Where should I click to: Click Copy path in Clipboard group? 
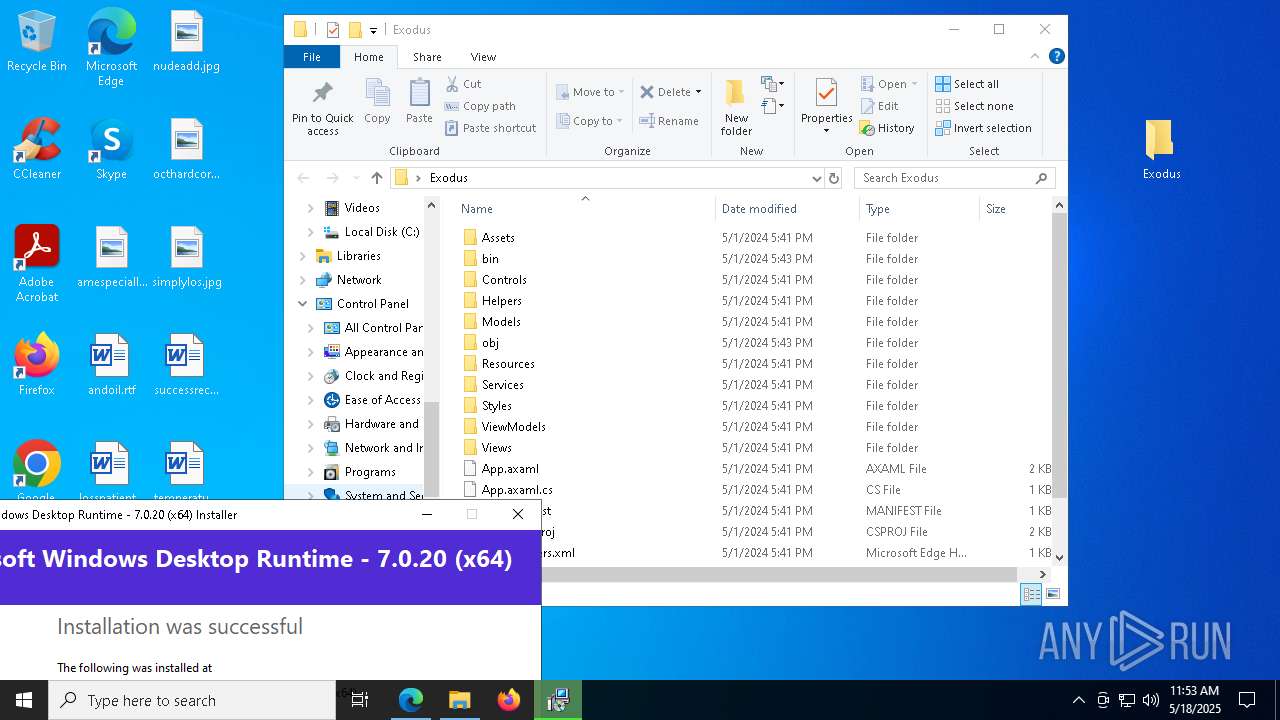point(480,106)
